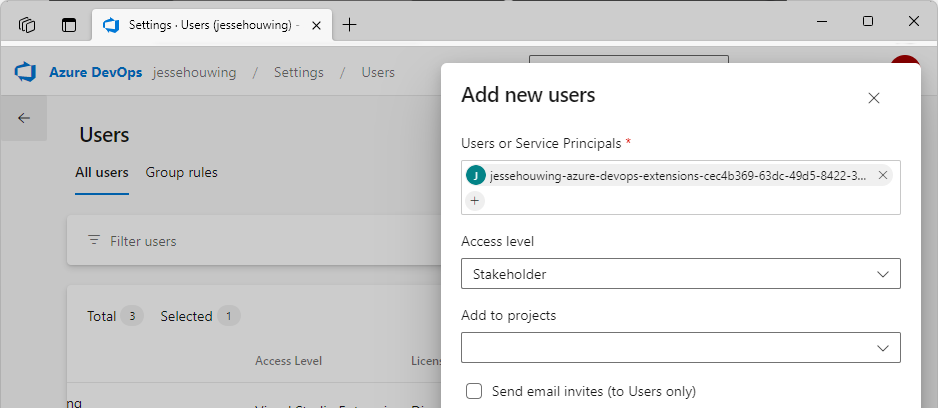Click the filter icon beside Filter users
Viewport: 938px width, 408px height.
click(94, 240)
